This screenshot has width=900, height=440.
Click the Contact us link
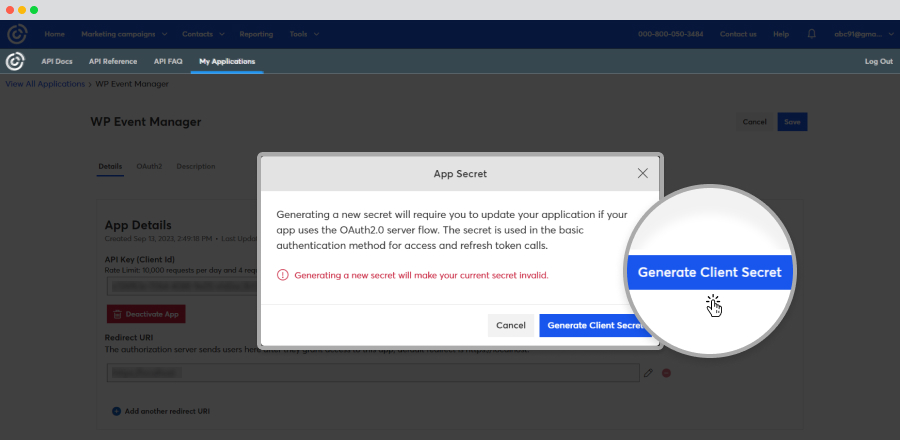[x=738, y=34]
